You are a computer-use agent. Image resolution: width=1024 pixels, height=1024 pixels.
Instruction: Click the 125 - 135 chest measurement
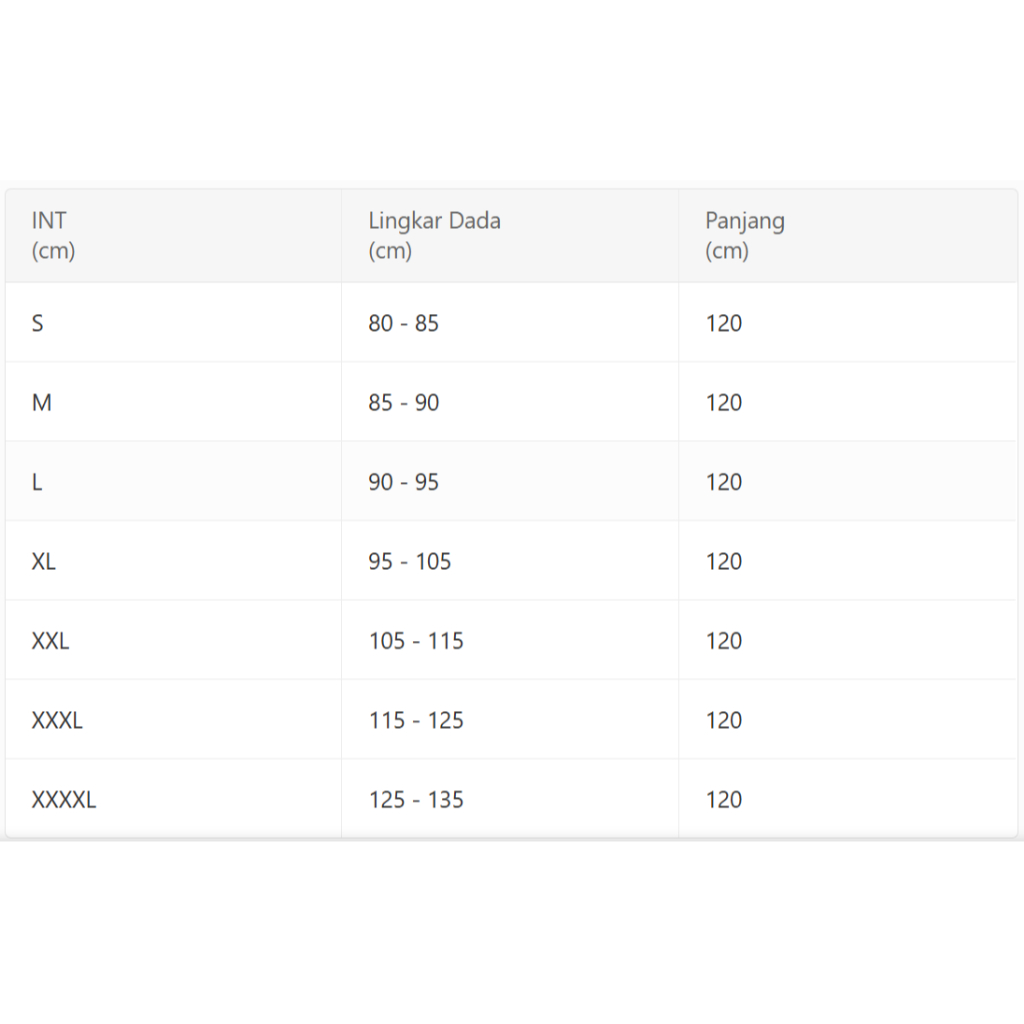[x=416, y=799]
